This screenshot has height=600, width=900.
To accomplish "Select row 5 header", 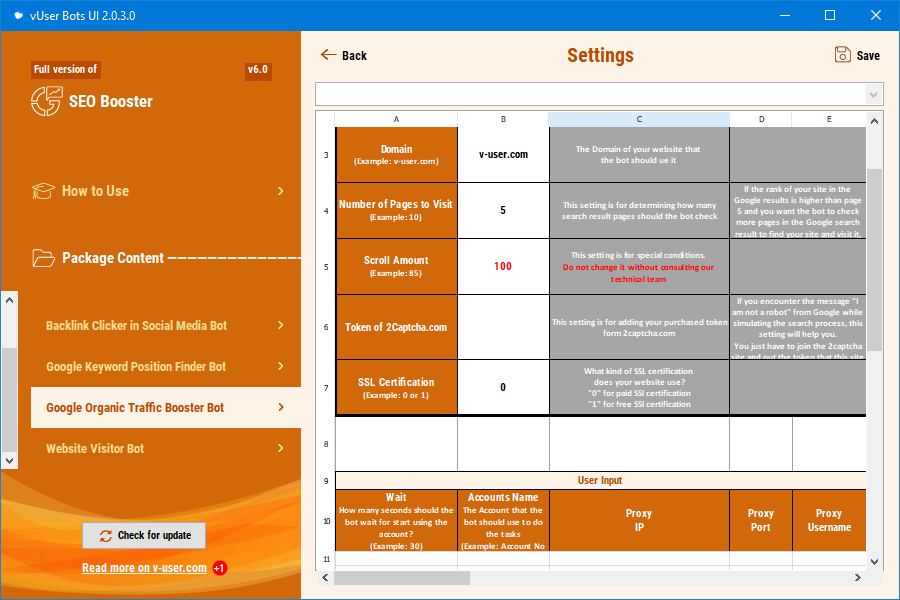I will (326, 266).
